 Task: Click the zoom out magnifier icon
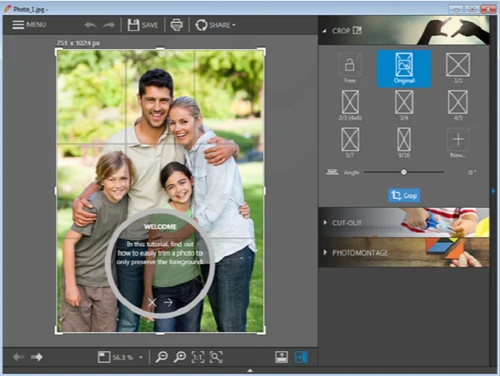pos(162,357)
